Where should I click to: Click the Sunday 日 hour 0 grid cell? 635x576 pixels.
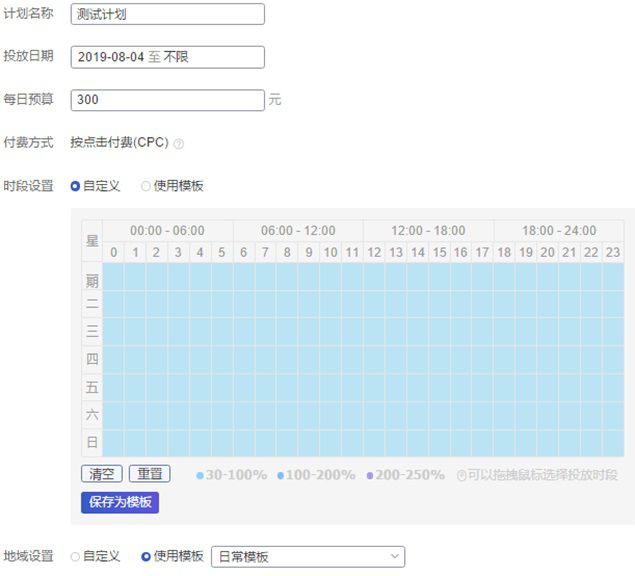tap(113, 442)
